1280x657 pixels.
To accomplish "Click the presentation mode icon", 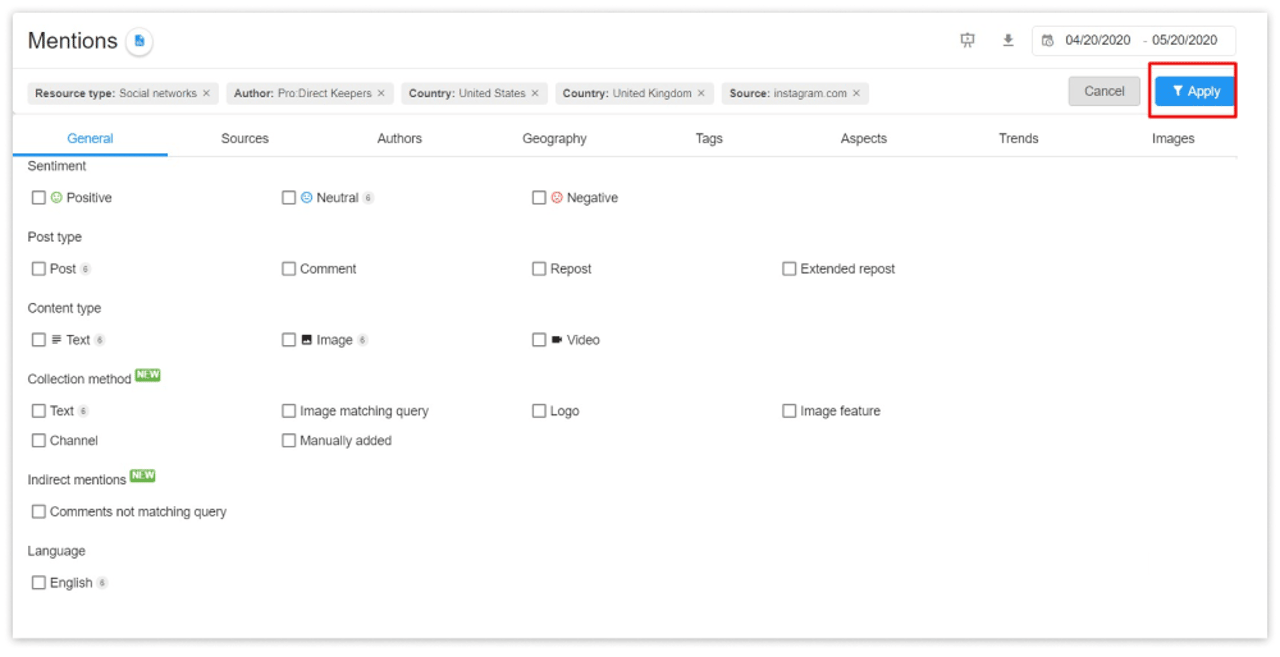I will tap(967, 40).
